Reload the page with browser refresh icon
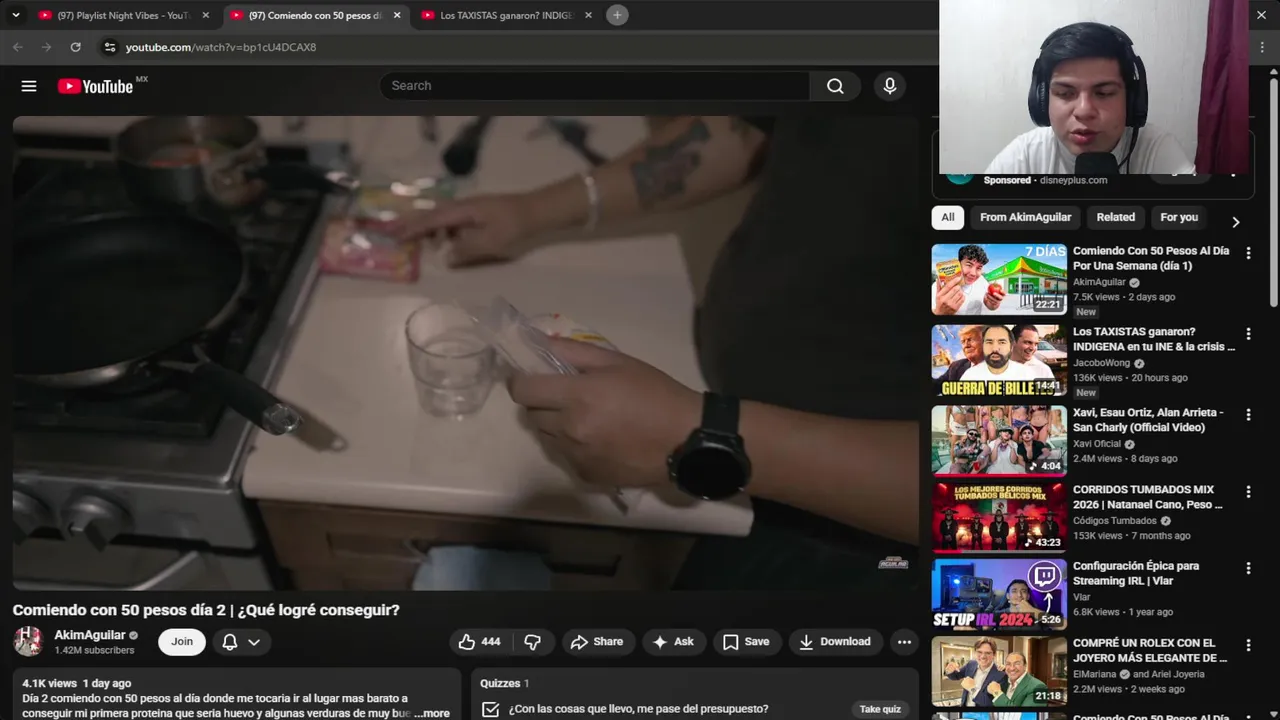Image resolution: width=1280 pixels, height=720 pixels. click(x=75, y=47)
